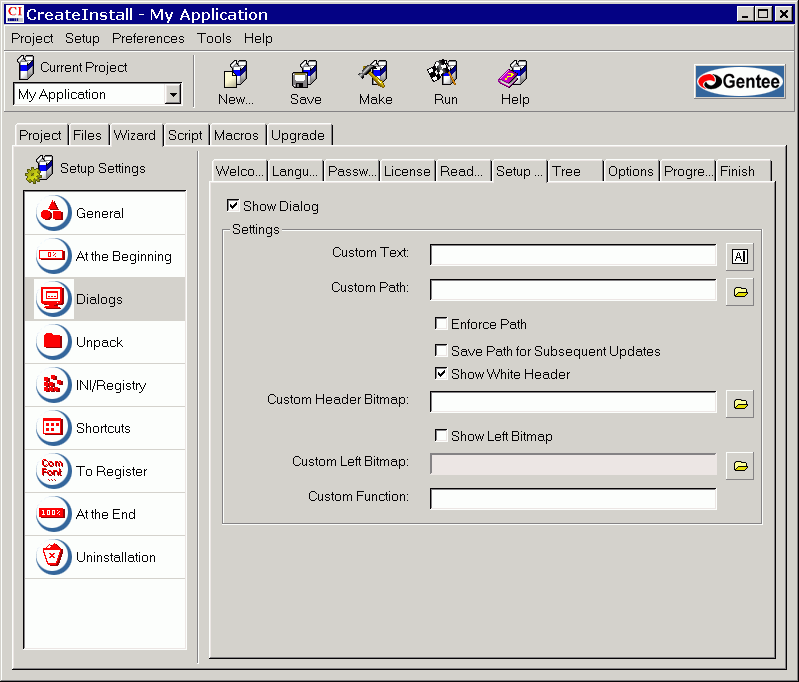Browse for Custom Header Bitmap file

click(x=739, y=403)
